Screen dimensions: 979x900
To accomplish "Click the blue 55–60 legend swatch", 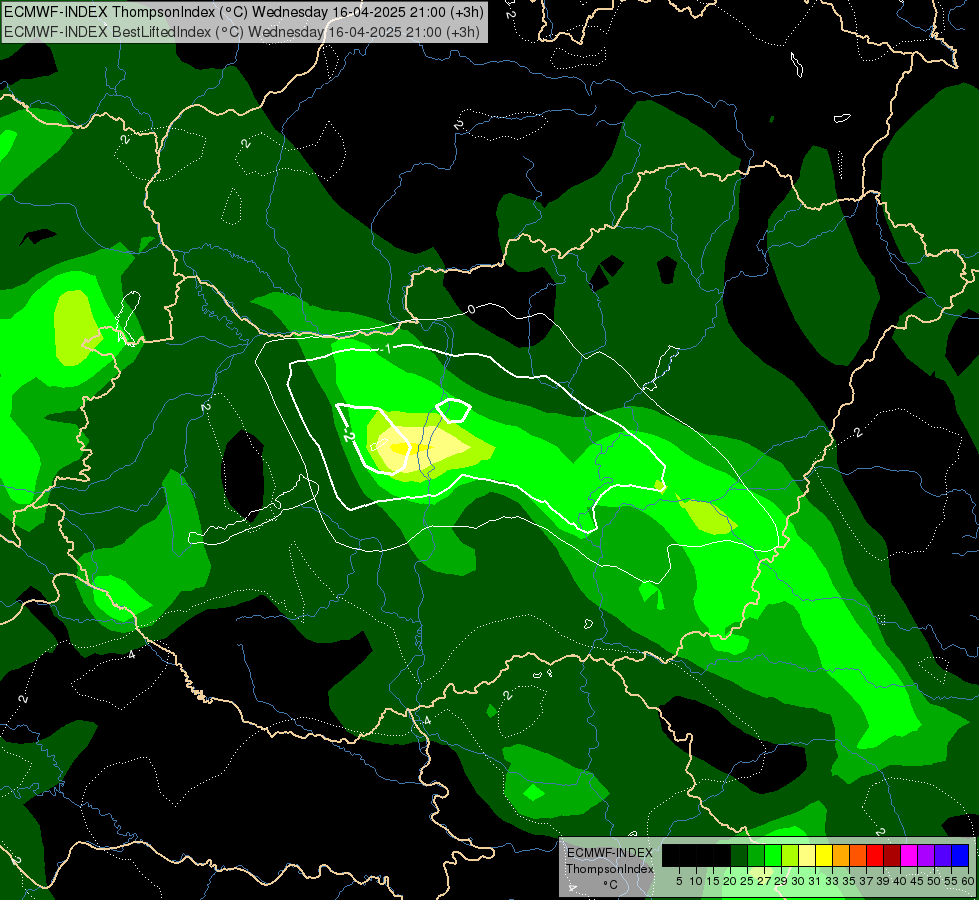I will coord(960,855).
